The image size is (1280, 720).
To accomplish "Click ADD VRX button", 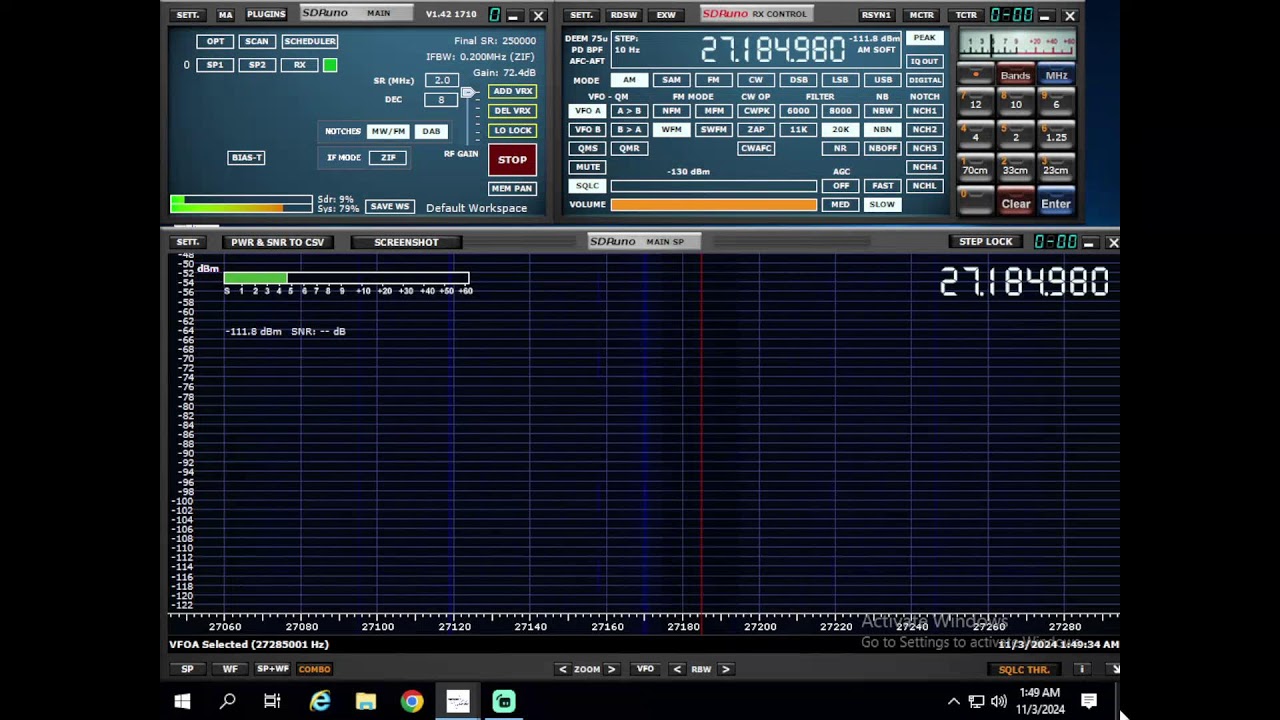I will (512, 91).
